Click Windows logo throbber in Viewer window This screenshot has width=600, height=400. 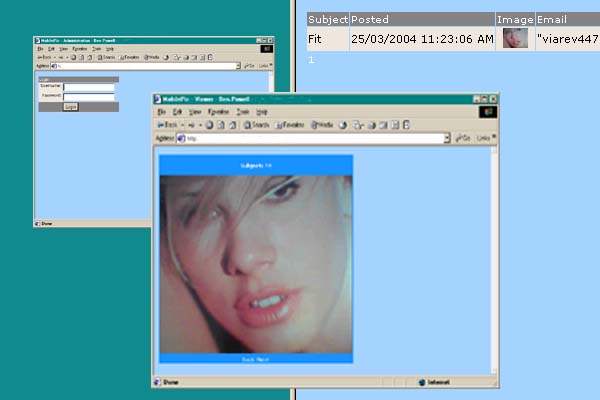pos(488,112)
